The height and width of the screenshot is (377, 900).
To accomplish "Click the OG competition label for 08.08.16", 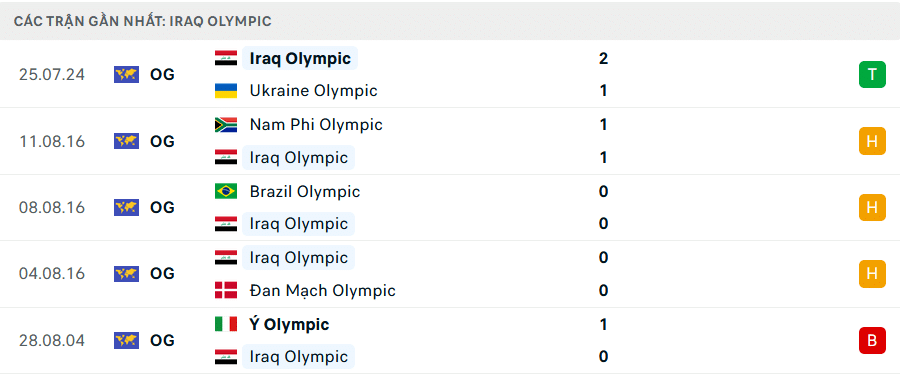I will point(162,207).
